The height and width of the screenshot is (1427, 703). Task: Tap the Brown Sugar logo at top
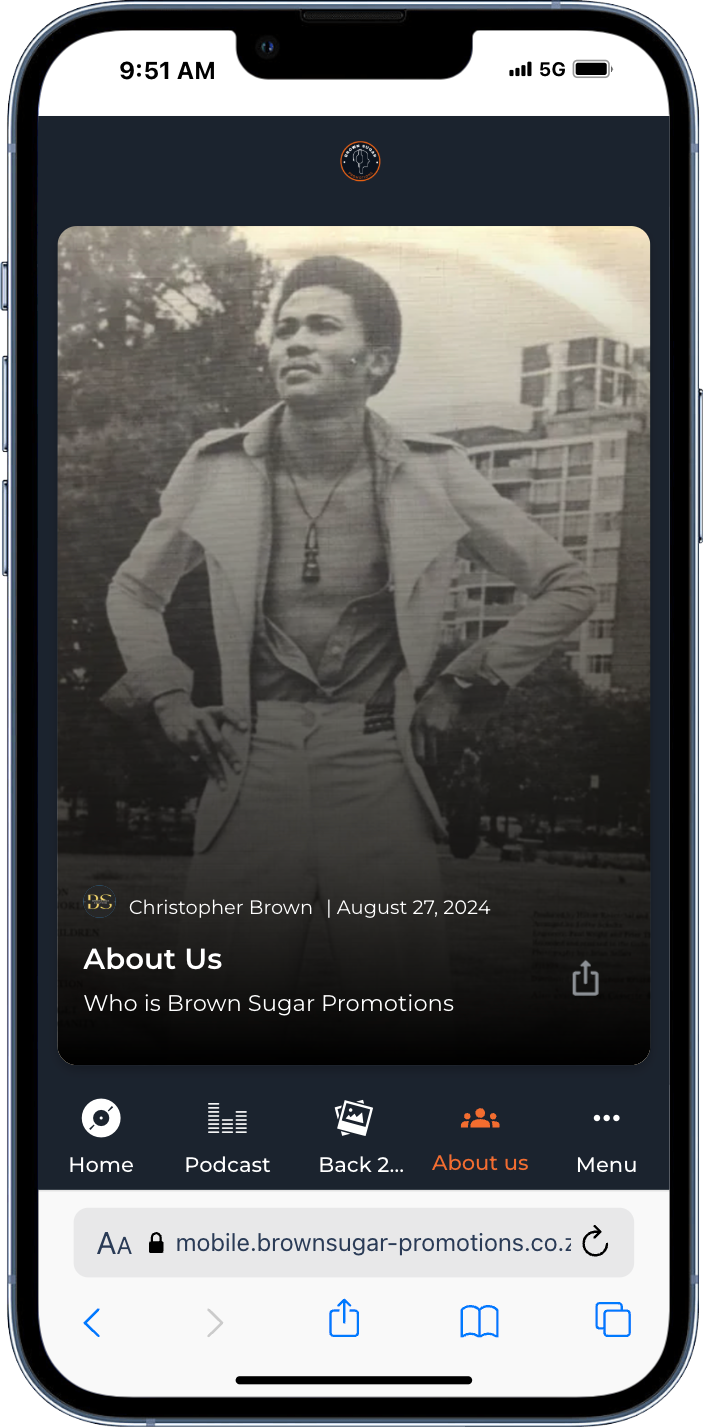[x=360, y=161]
